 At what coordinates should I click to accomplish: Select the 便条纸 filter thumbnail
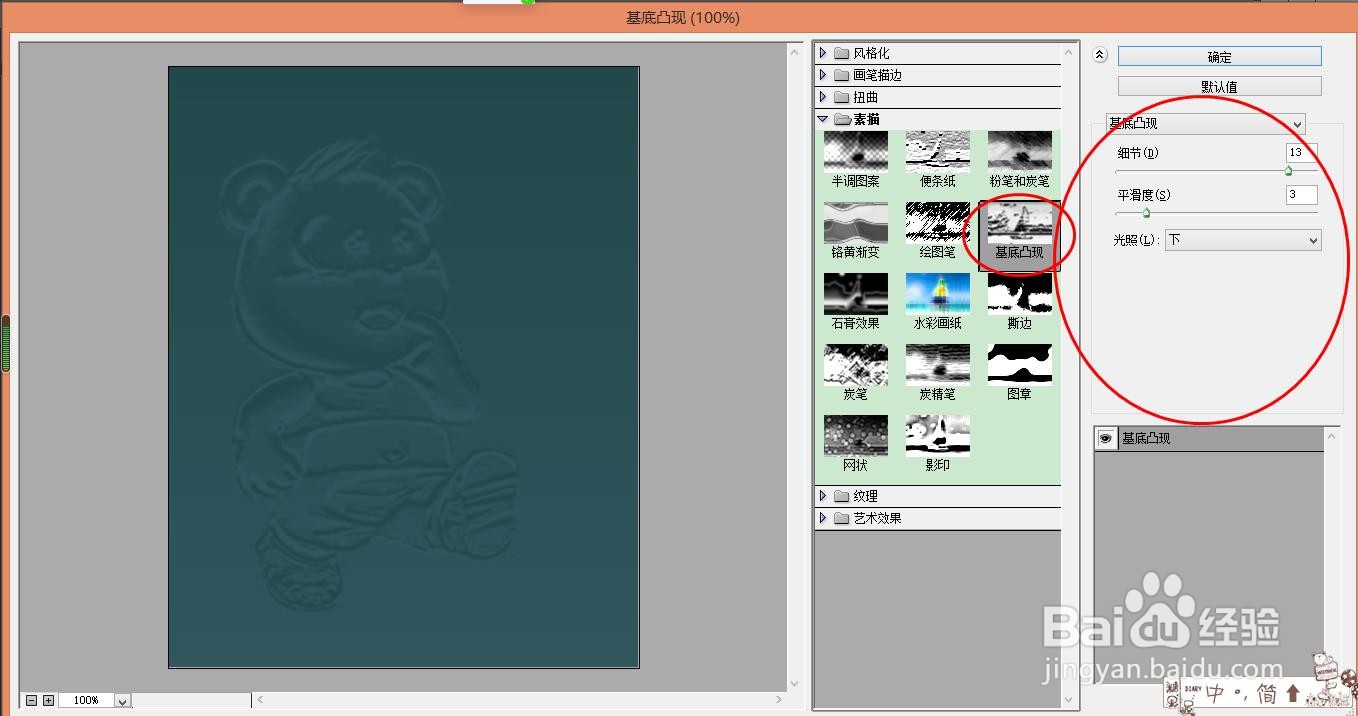click(x=937, y=151)
